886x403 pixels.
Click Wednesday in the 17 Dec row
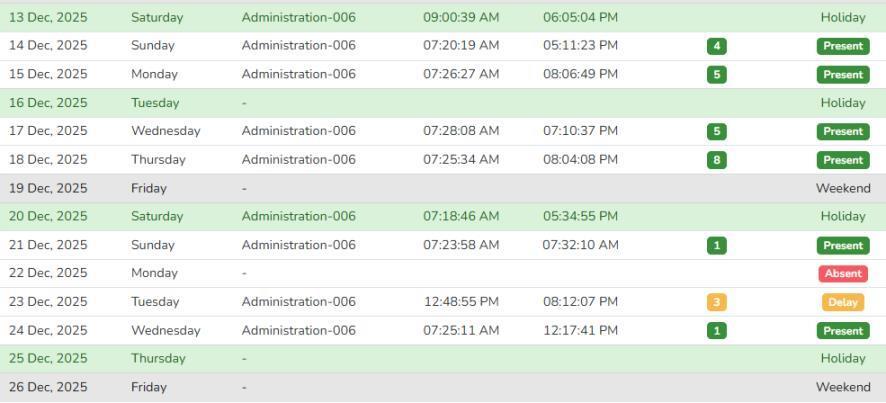point(165,131)
